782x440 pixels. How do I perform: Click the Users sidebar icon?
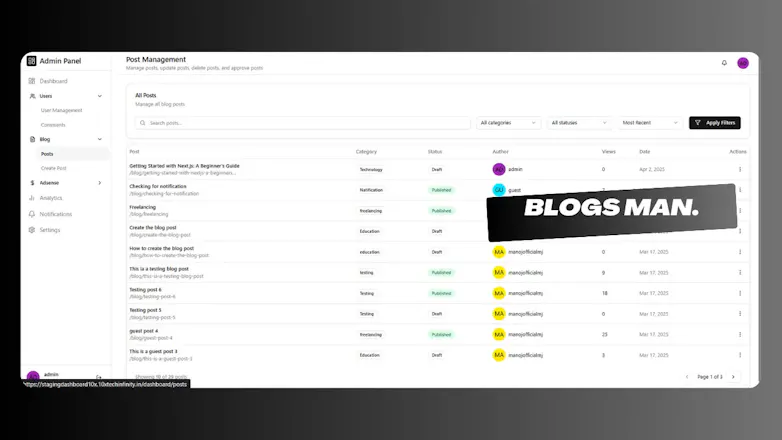(32, 96)
